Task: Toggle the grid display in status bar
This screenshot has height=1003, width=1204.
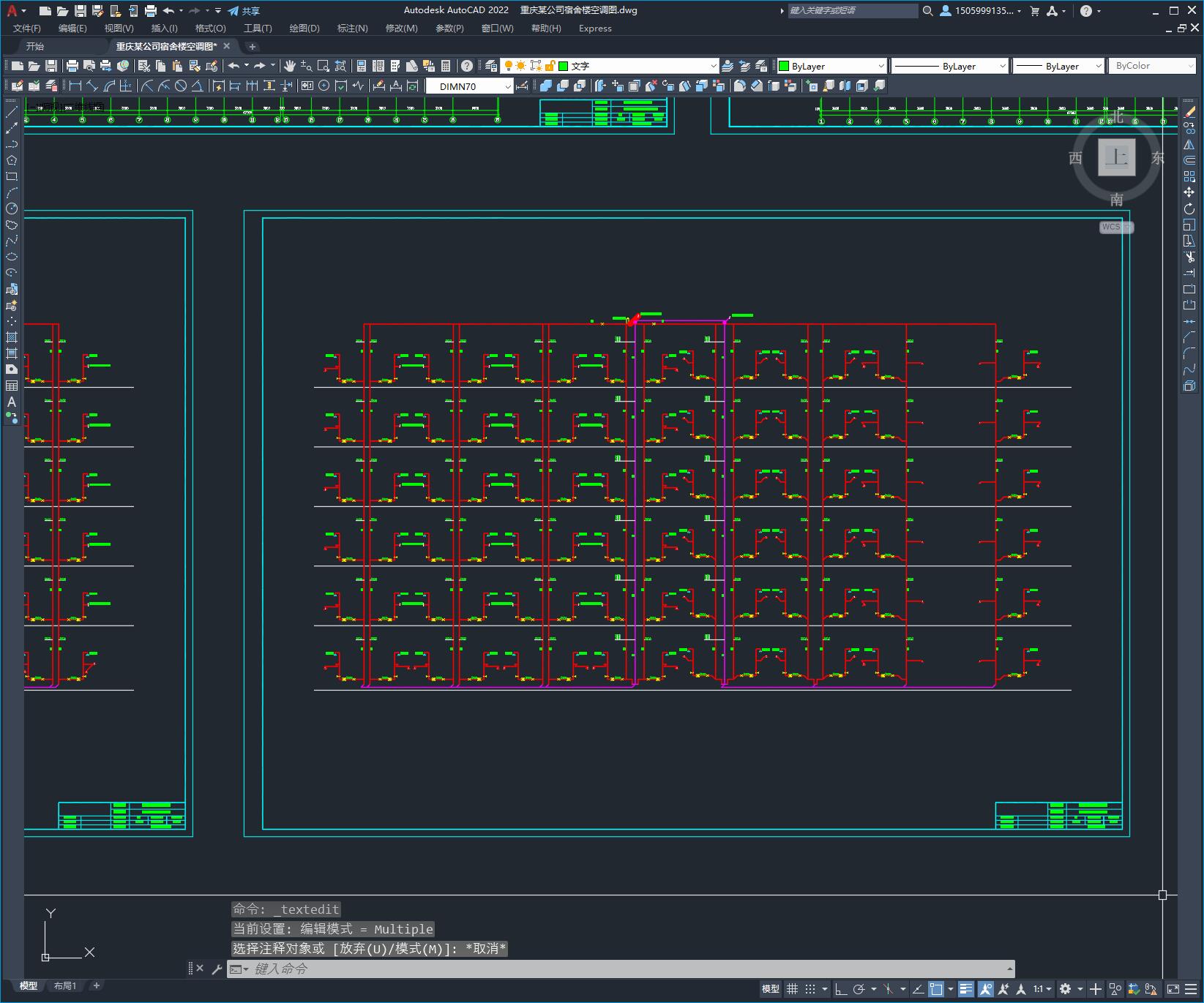Action: click(x=792, y=989)
